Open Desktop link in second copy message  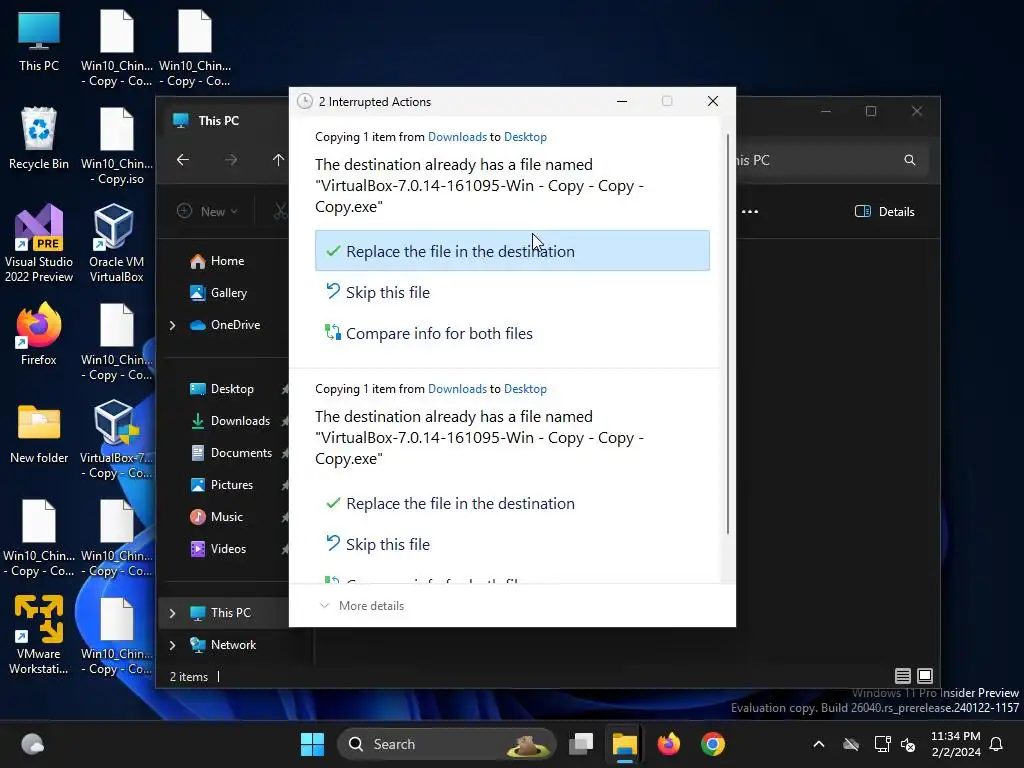pos(525,389)
